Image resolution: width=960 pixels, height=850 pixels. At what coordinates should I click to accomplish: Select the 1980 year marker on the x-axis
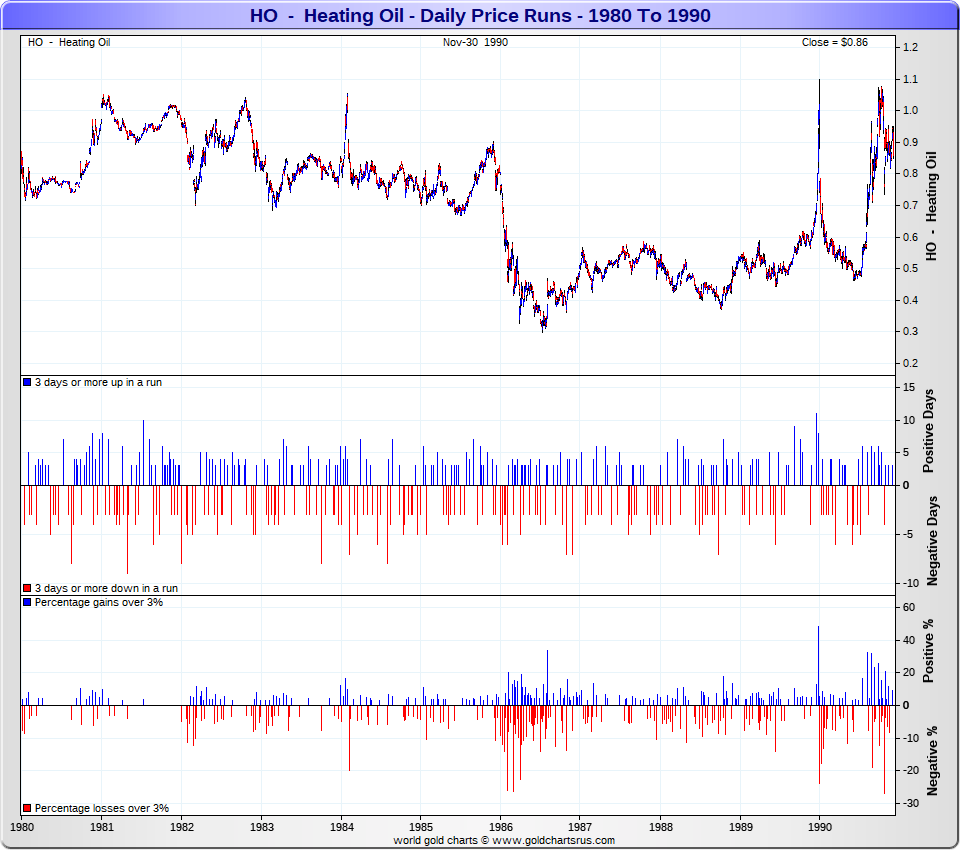point(22,828)
